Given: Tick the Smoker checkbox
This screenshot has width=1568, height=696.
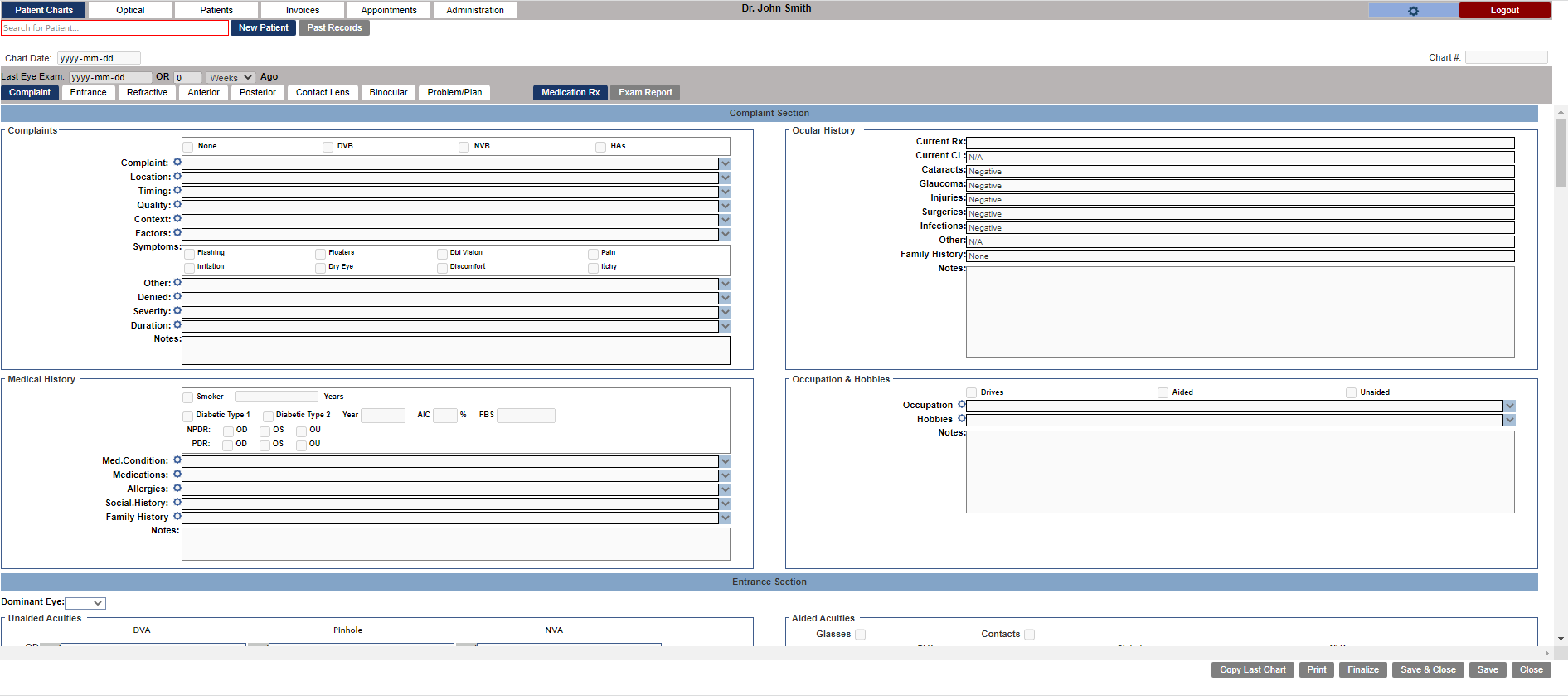Looking at the screenshot, I should [x=188, y=397].
